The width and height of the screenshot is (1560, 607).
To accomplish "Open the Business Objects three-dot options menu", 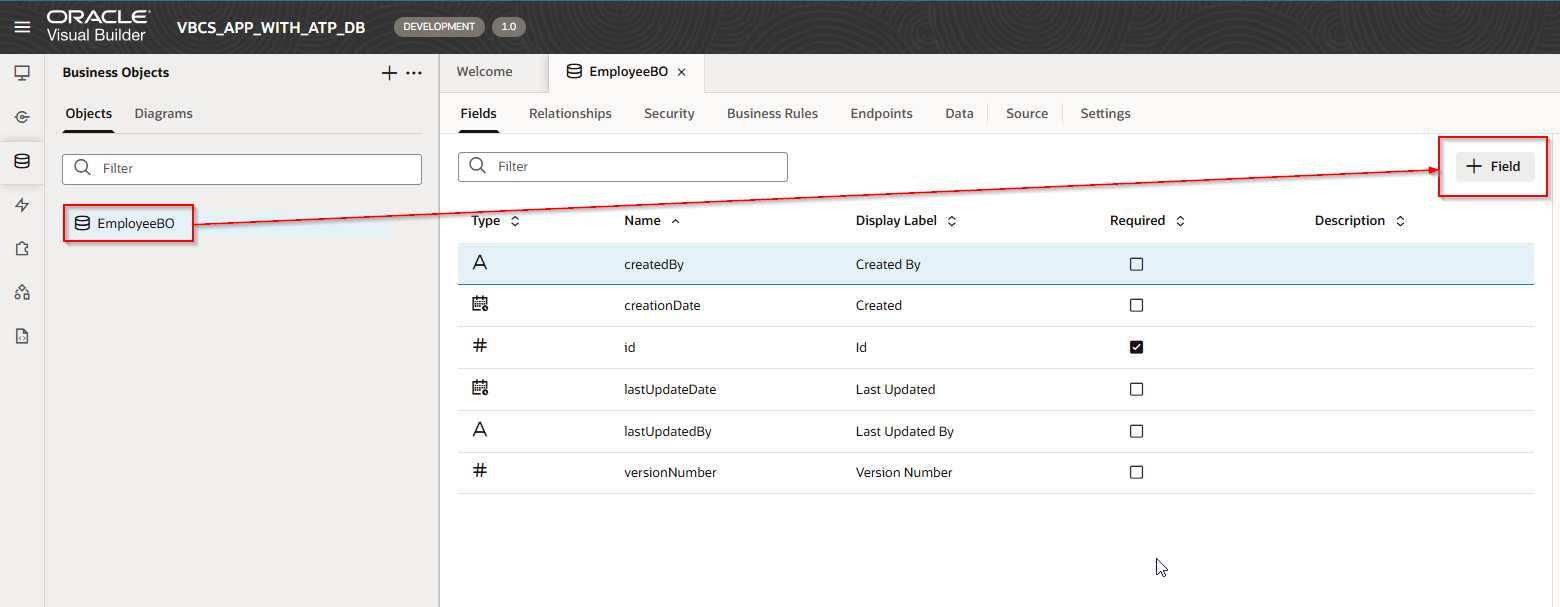I will pos(413,73).
